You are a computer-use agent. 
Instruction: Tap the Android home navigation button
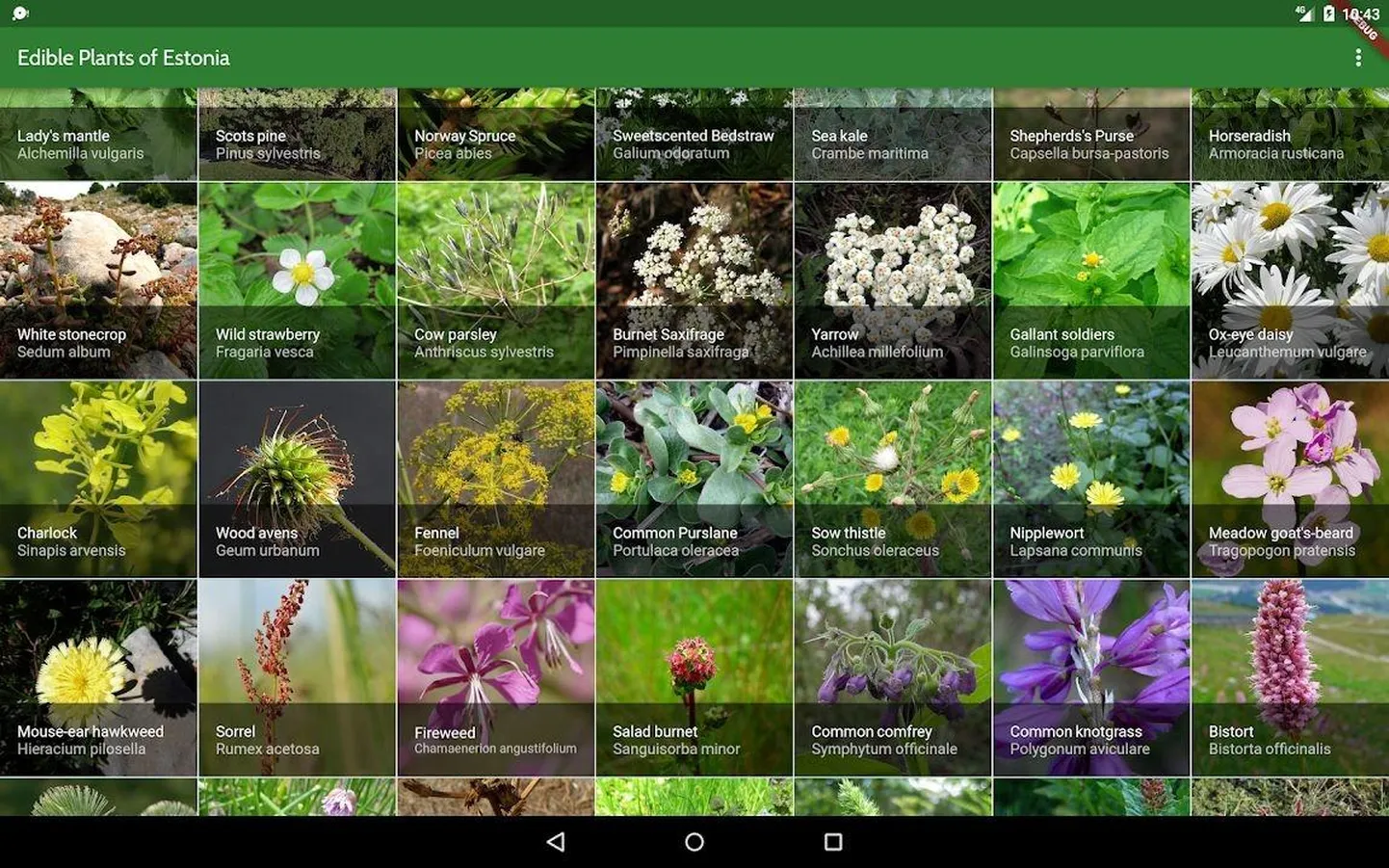694,842
